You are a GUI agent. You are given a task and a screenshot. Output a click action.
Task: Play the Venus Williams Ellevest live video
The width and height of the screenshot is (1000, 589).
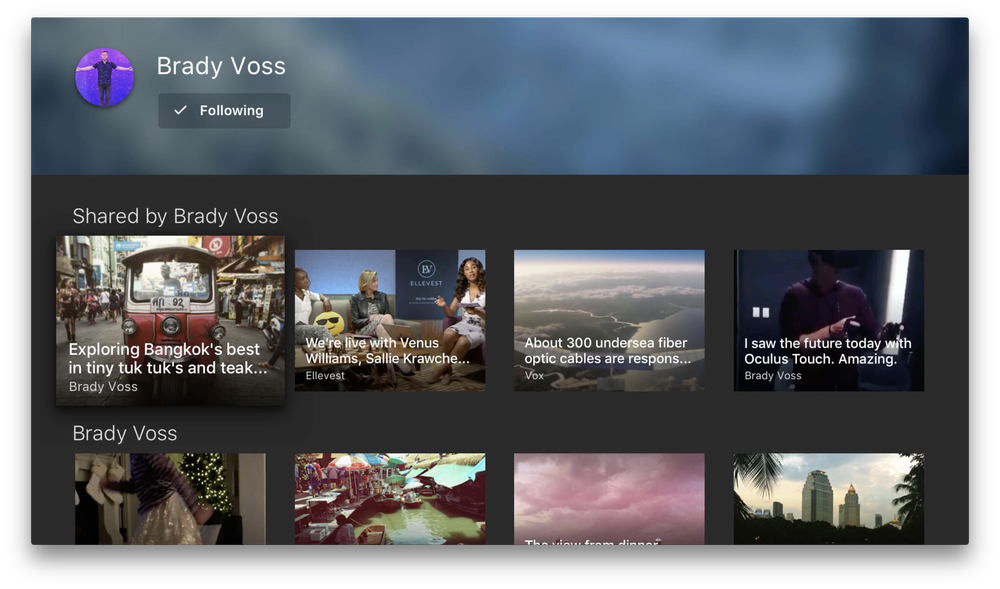(x=390, y=321)
